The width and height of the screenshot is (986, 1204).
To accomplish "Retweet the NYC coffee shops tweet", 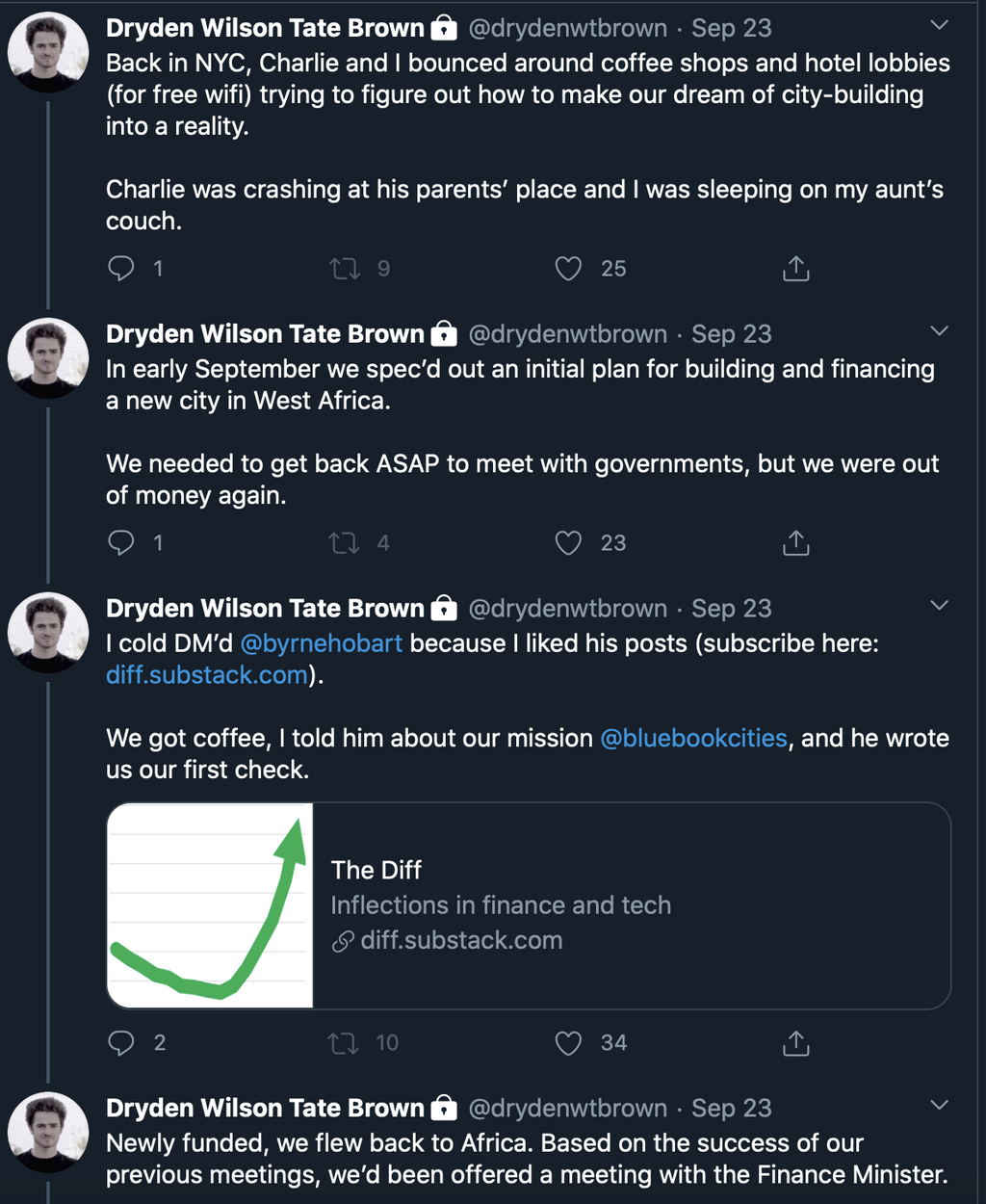I will pos(344,268).
